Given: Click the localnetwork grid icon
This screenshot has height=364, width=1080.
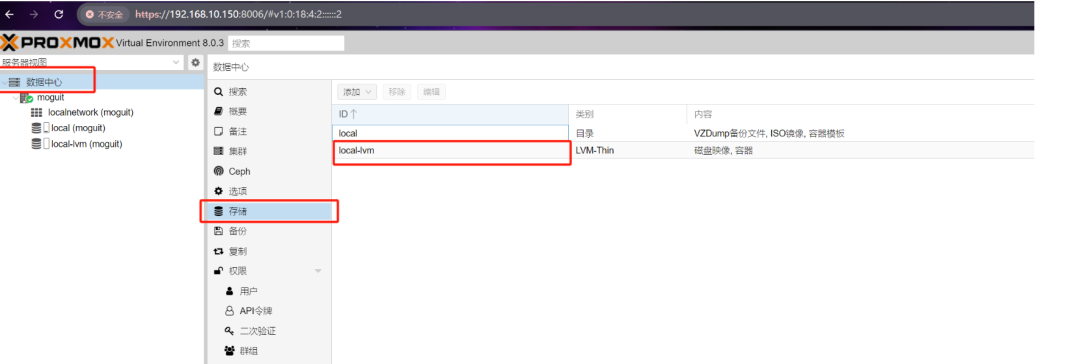Looking at the screenshot, I should click(37, 112).
